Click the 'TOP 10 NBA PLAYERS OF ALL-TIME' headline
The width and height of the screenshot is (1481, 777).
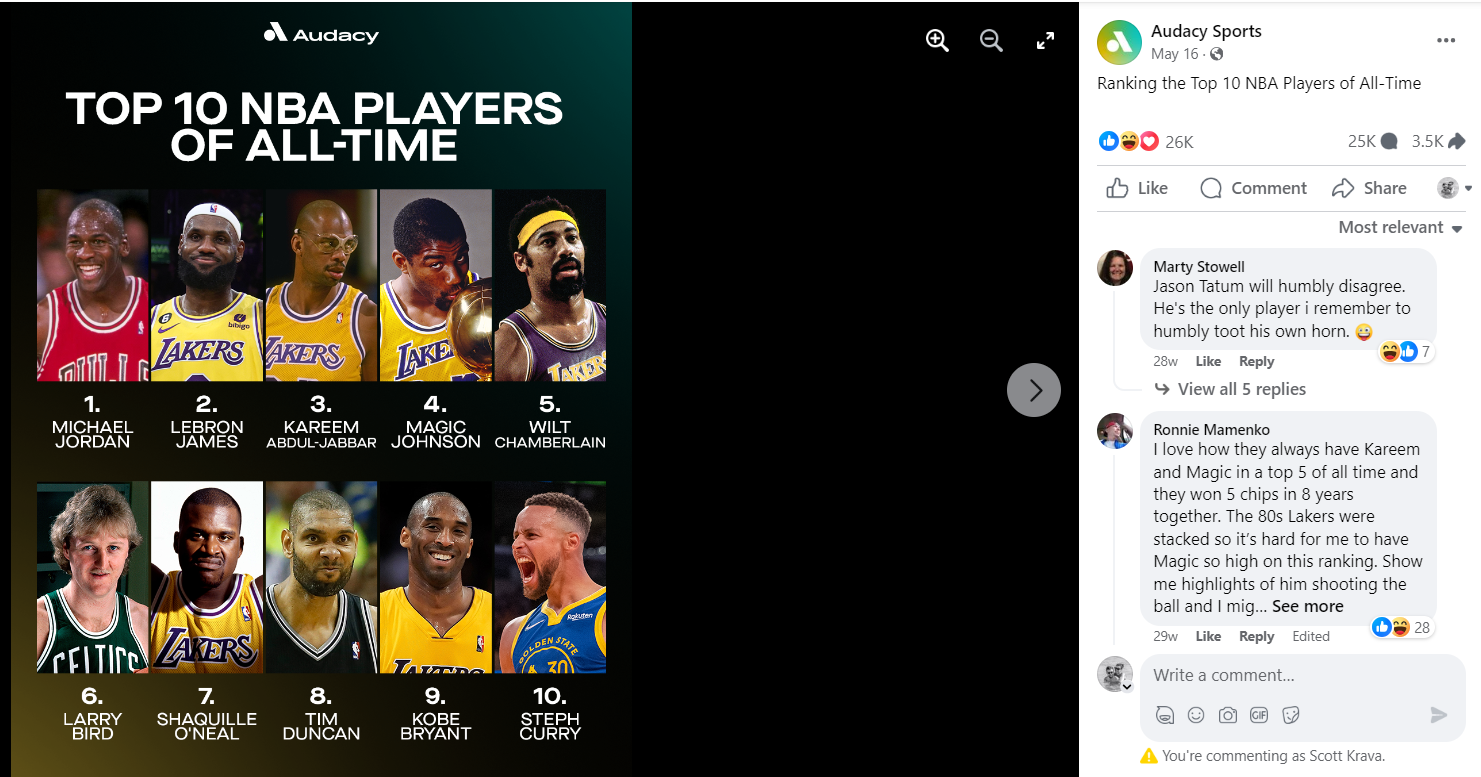(x=314, y=127)
